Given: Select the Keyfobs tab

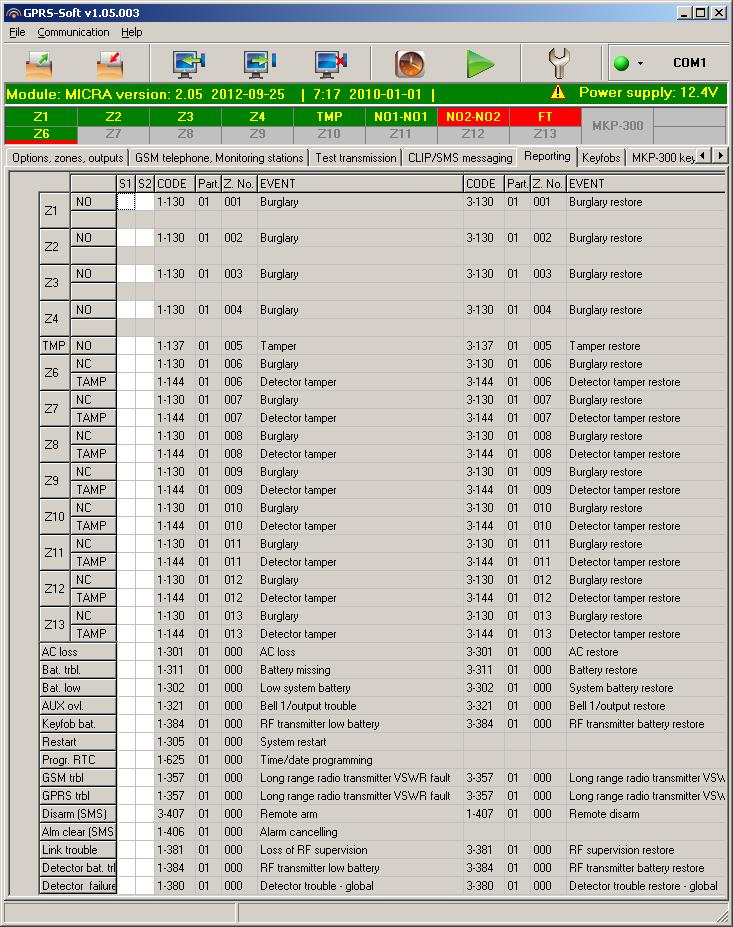Looking at the screenshot, I should pos(601,158).
